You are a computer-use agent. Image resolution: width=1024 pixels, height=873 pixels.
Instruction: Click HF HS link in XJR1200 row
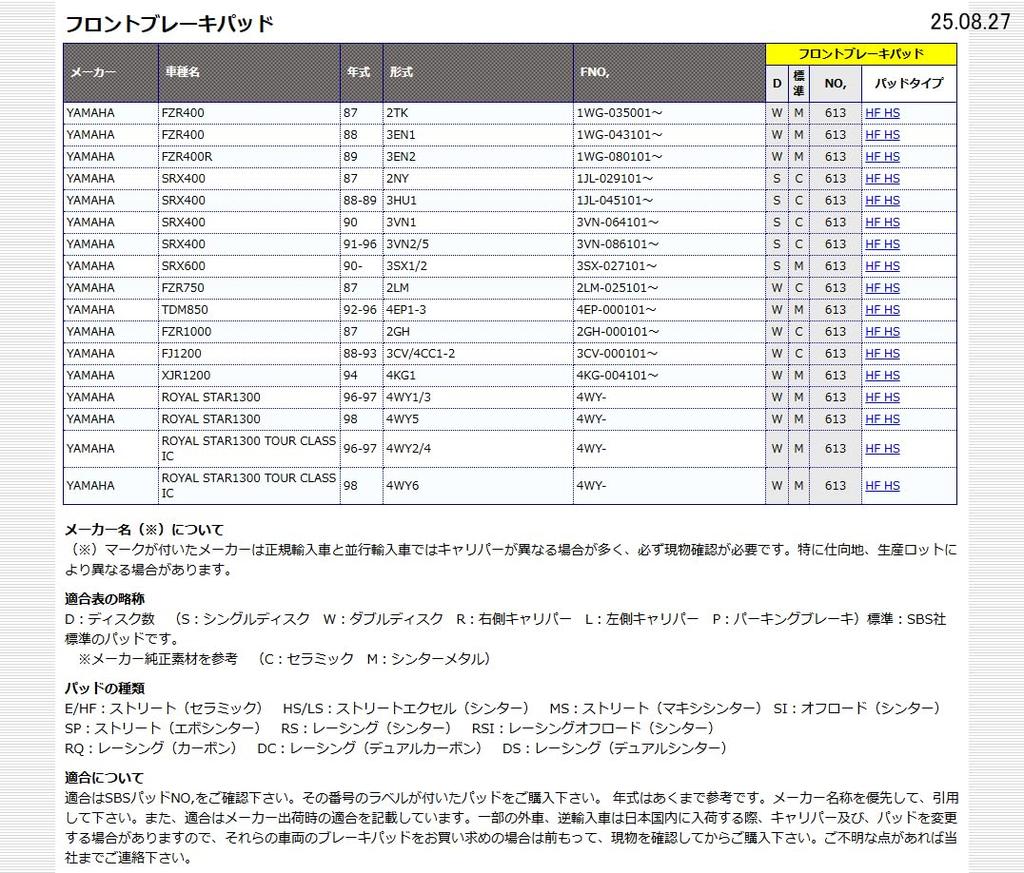[x=882, y=375]
